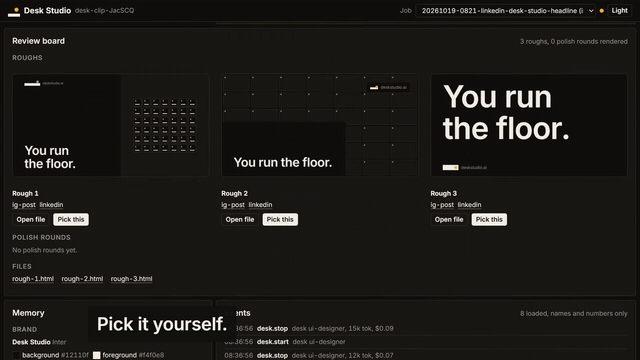
Task: Select the desk.stop 12k tok event row
Action: 426,356
